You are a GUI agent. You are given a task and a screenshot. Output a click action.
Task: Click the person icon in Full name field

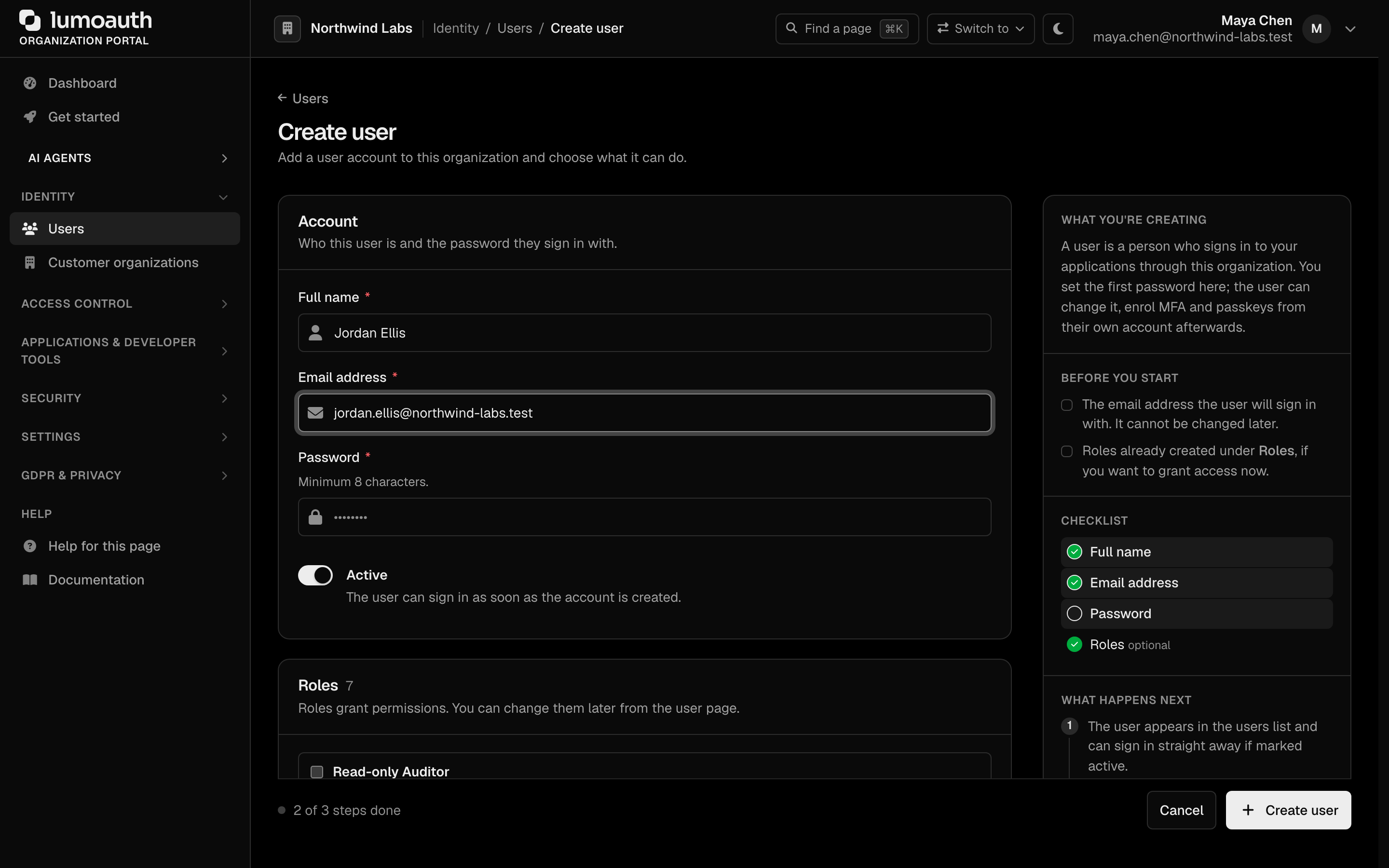(x=315, y=332)
